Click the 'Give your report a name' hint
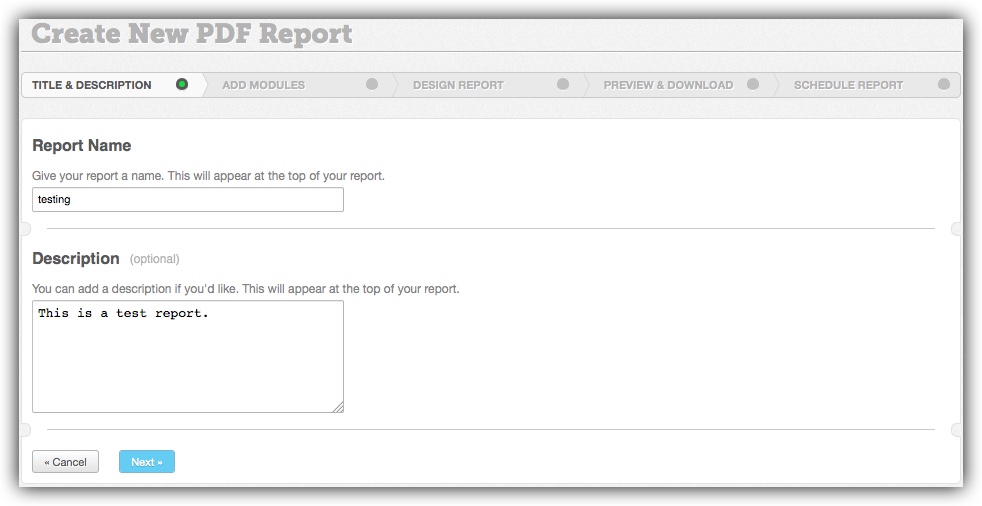982x506 pixels. pos(209,176)
